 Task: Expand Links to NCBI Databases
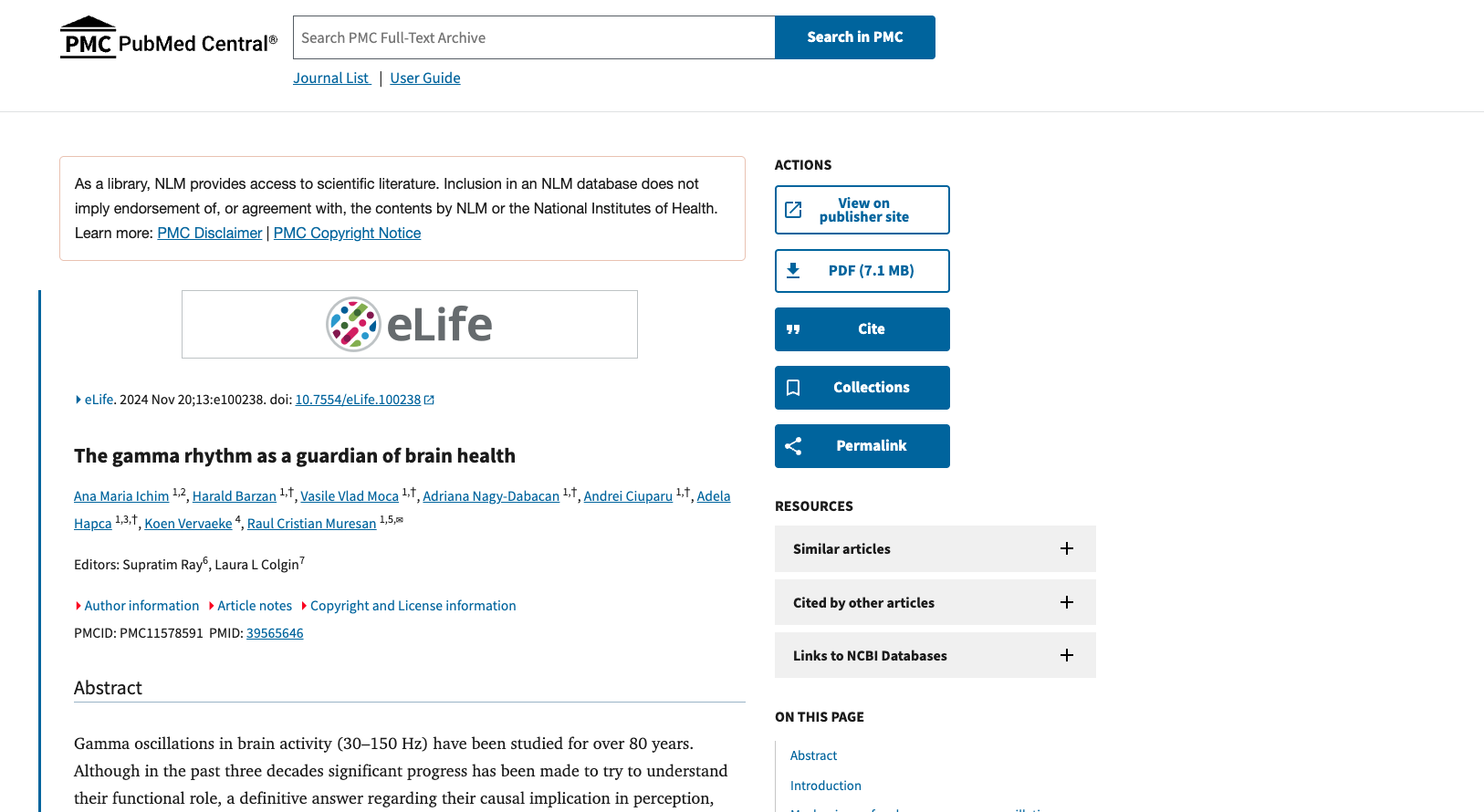[1066, 655]
